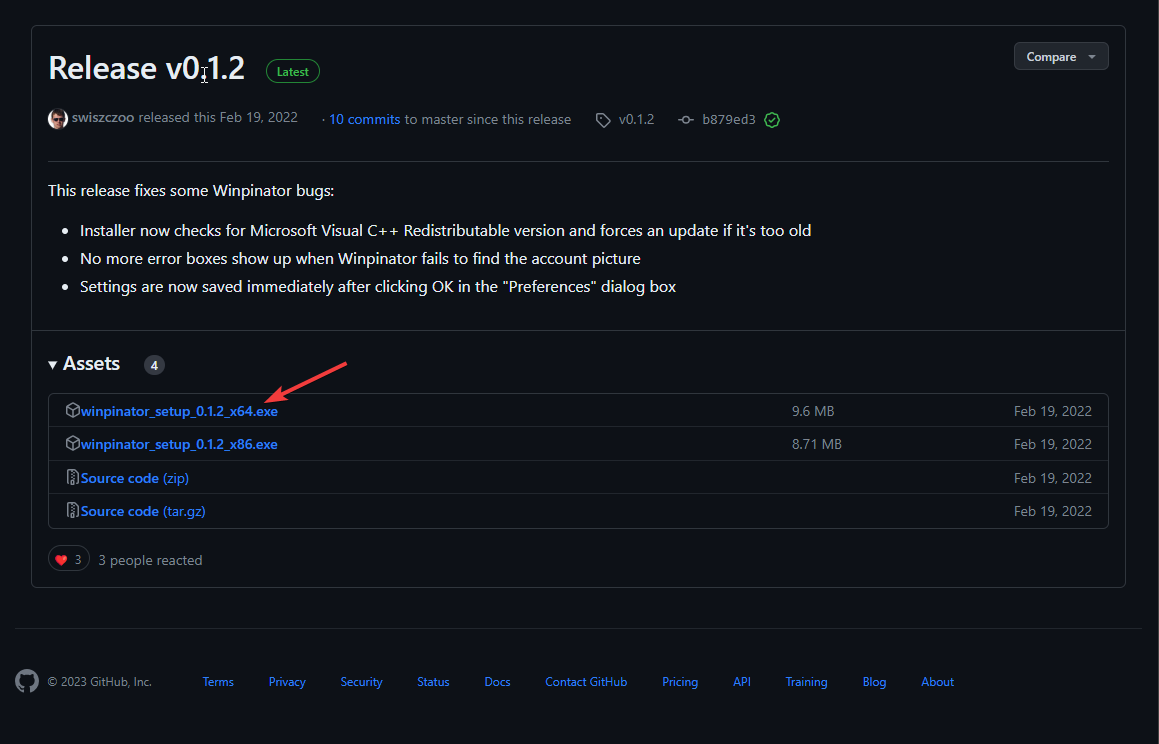The height and width of the screenshot is (744, 1159).
Task: Click the Assets count badge showing 4
Action: tap(154, 365)
